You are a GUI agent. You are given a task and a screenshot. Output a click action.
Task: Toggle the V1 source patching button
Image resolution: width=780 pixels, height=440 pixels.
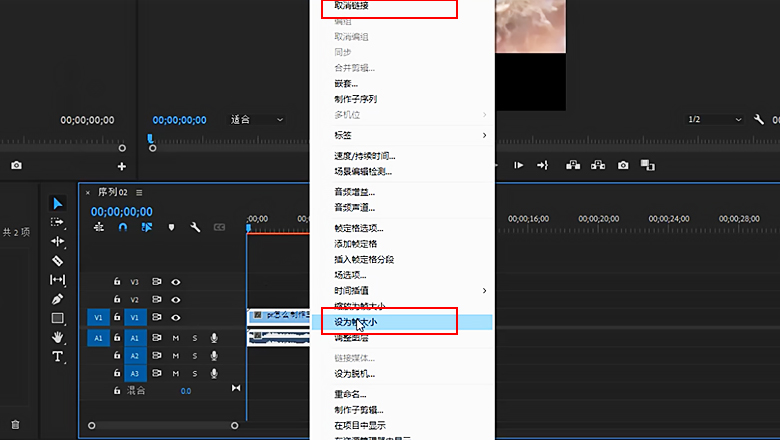click(98, 317)
